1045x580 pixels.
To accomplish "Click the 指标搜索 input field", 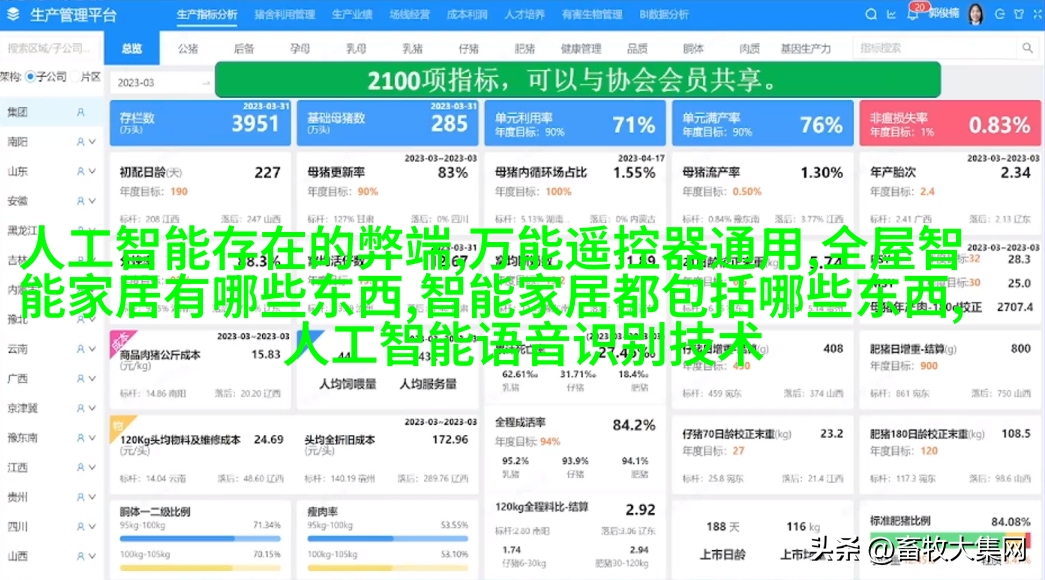I will (935, 48).
